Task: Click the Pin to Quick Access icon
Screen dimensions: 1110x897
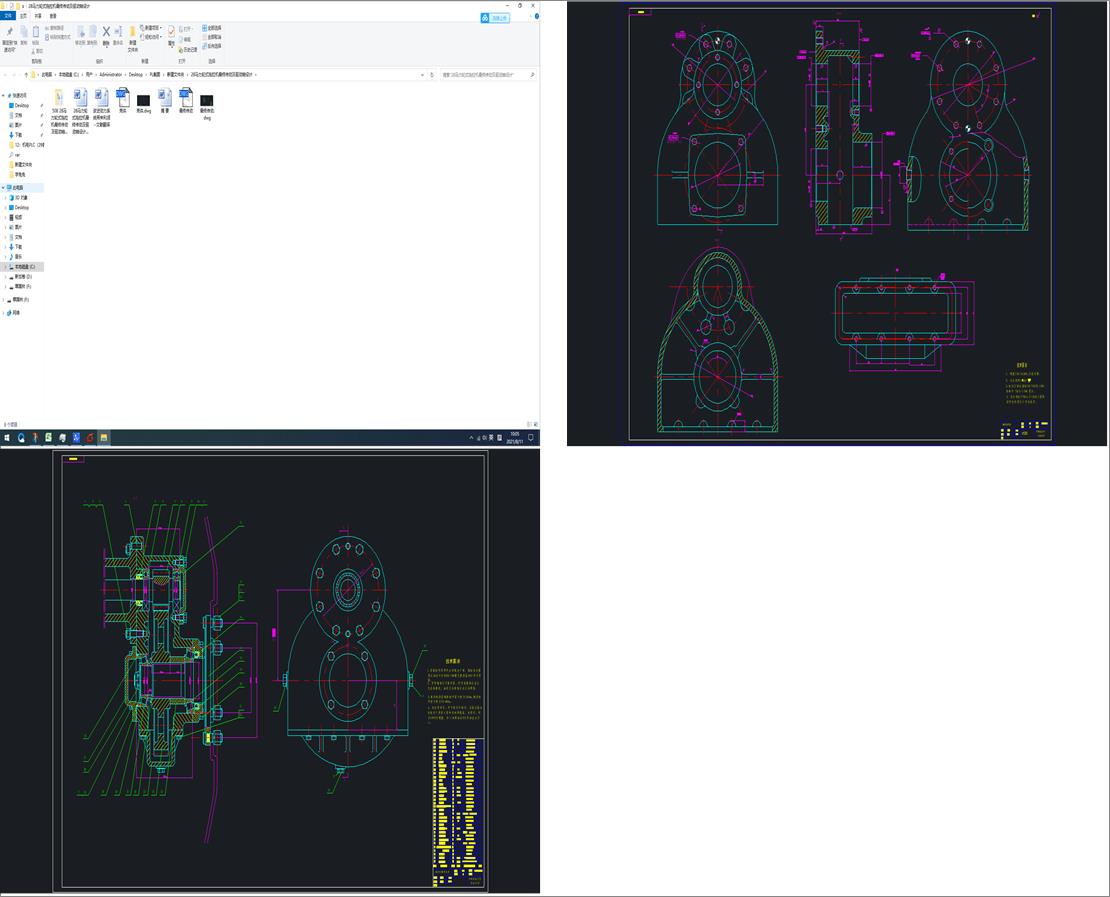Action: 9,34
